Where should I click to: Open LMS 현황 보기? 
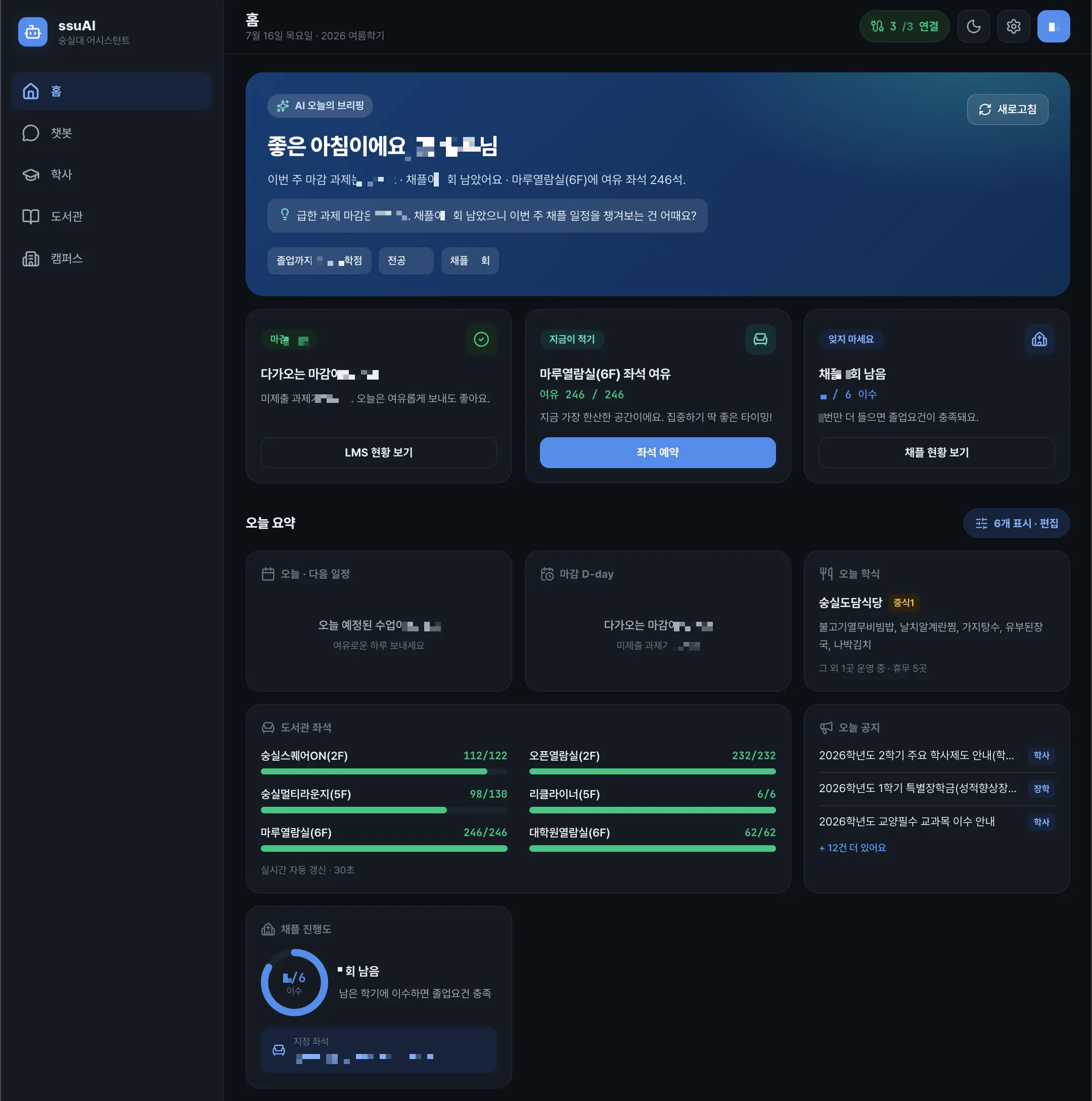[379, 452]
